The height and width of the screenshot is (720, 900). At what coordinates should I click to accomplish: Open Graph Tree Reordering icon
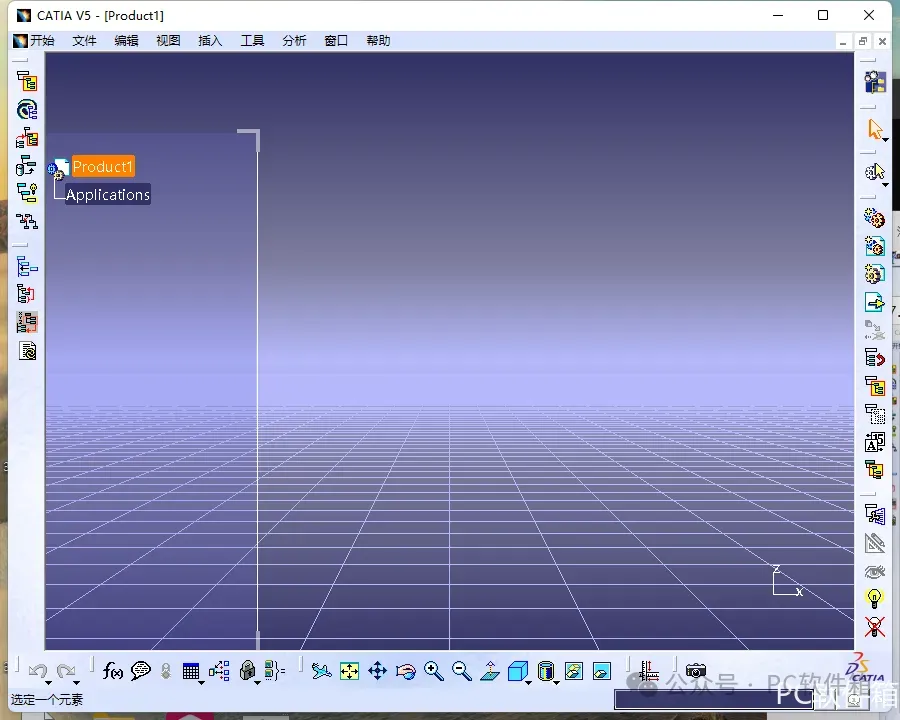(x=874, y=358)
